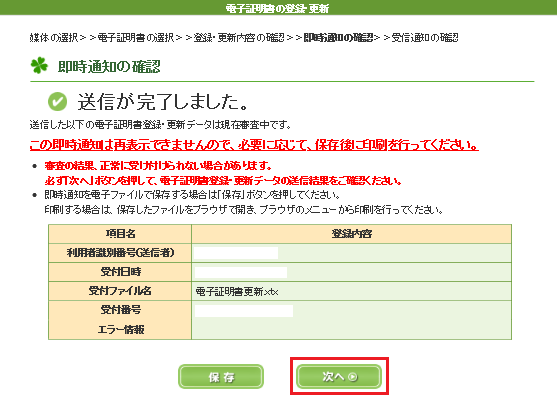The height and width of the screenshot is (410, 557).
Task: Click the 保存 button
Action: [x=221, y=377]
